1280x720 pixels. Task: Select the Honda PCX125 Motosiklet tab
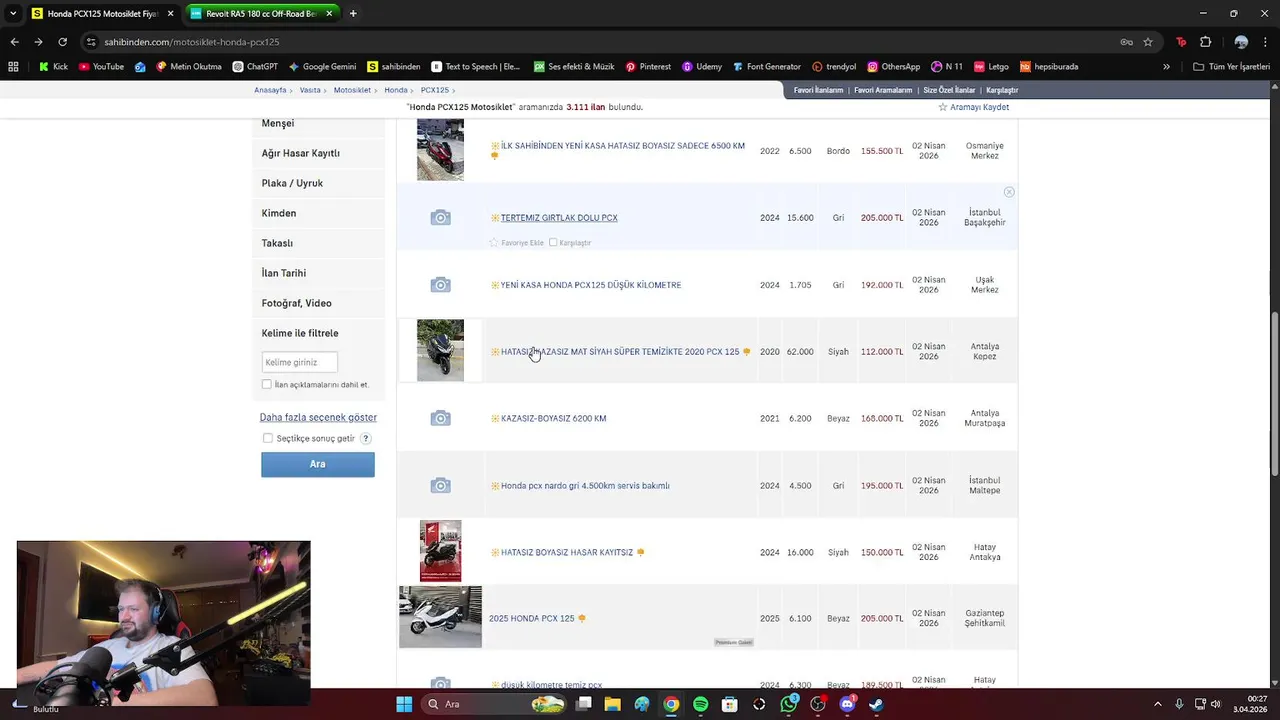point(103,13)
